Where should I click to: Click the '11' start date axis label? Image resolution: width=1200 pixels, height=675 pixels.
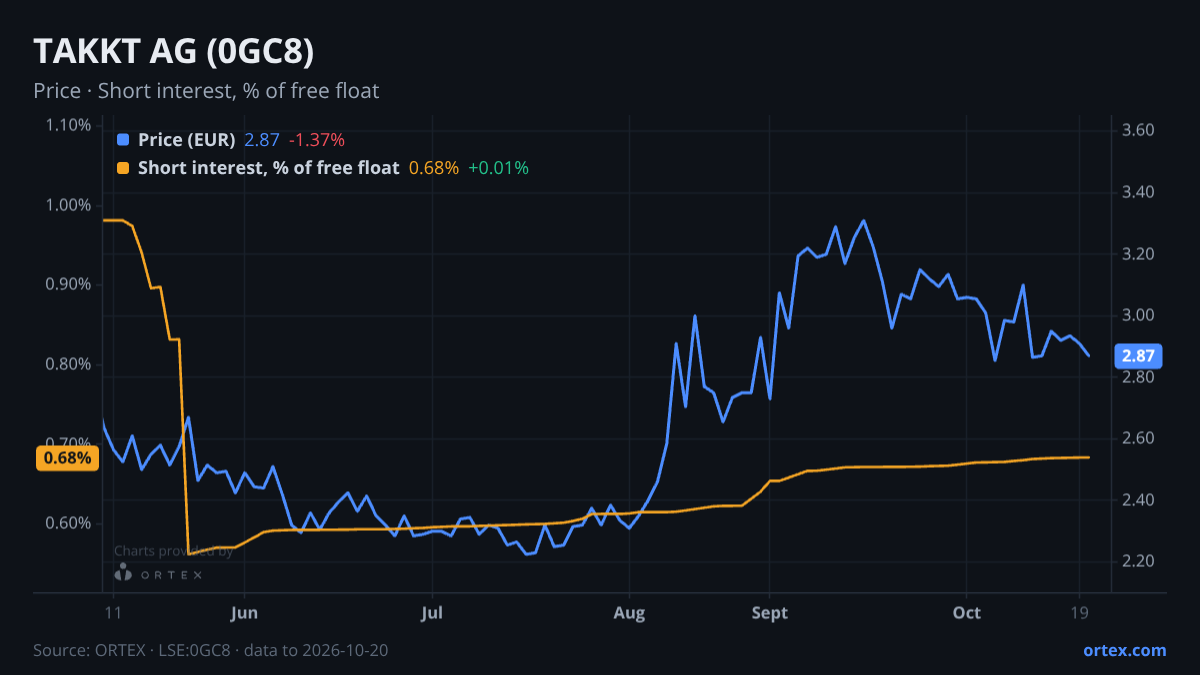click(x=111, y=612)
